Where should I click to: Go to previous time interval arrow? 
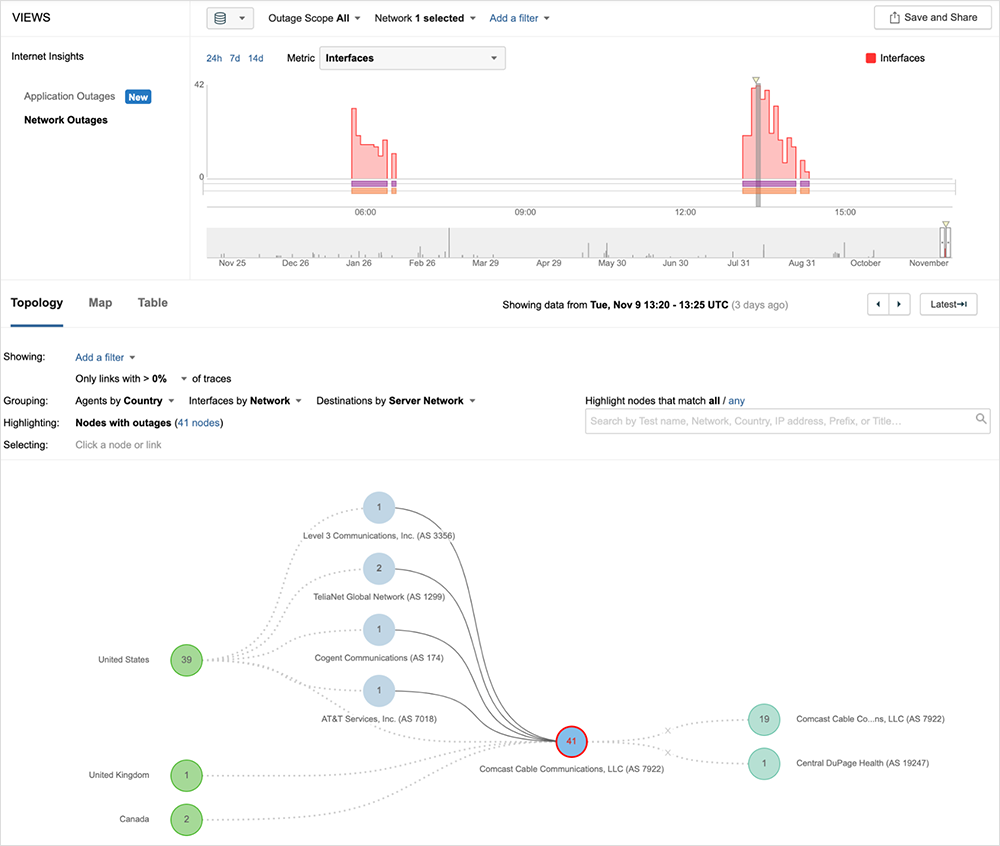(x=878, y=304)
